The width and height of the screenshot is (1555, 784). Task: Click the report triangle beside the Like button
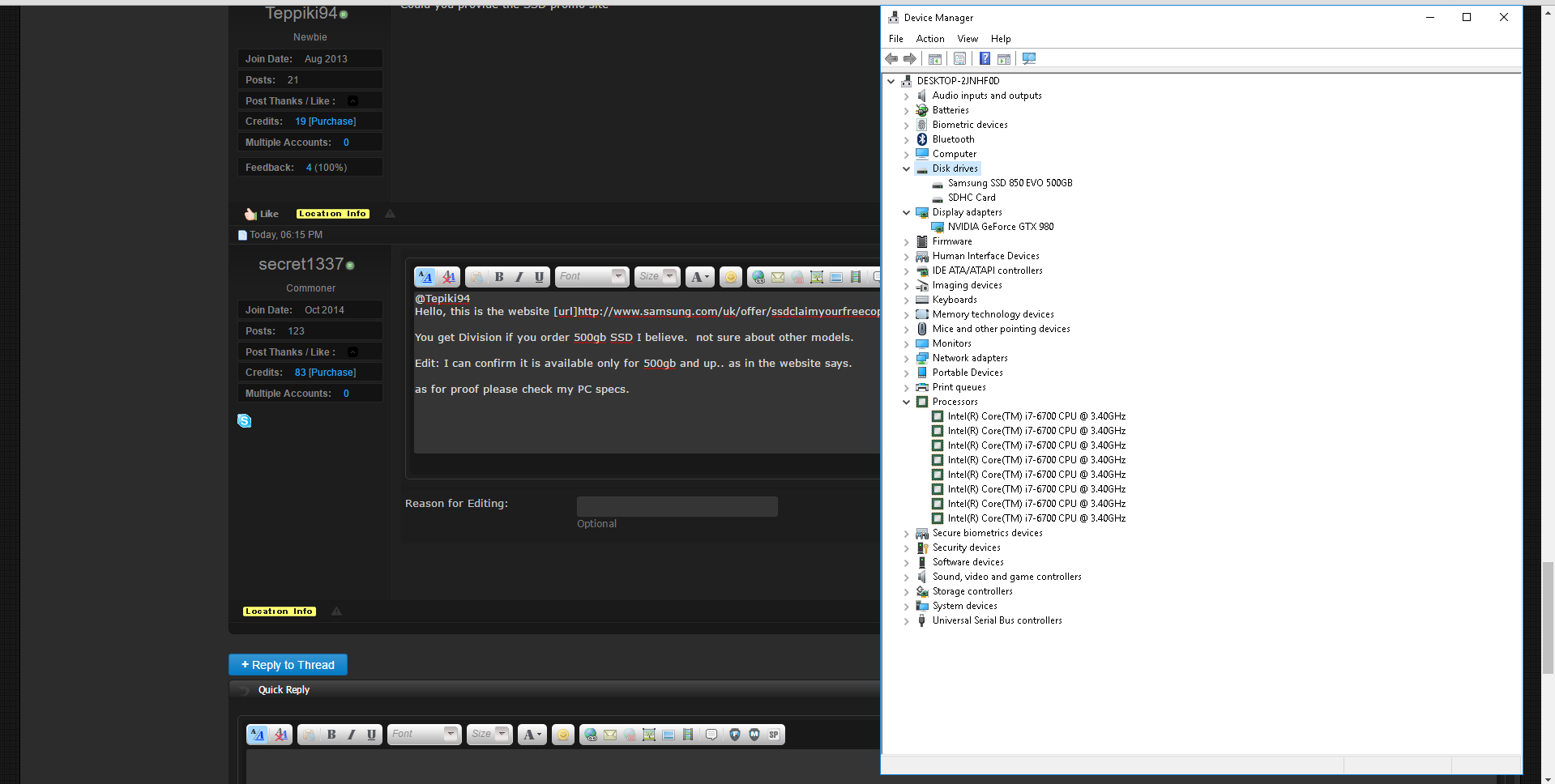pyautogui.click(x=390, y=214)
